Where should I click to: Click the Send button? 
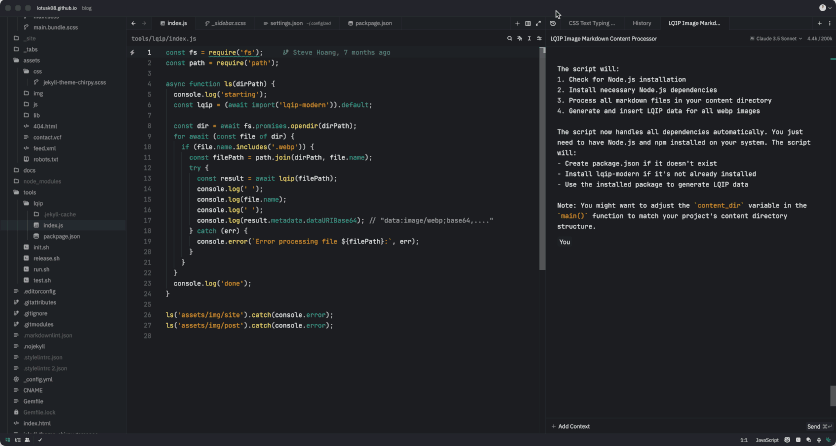(x=815, y=426)
